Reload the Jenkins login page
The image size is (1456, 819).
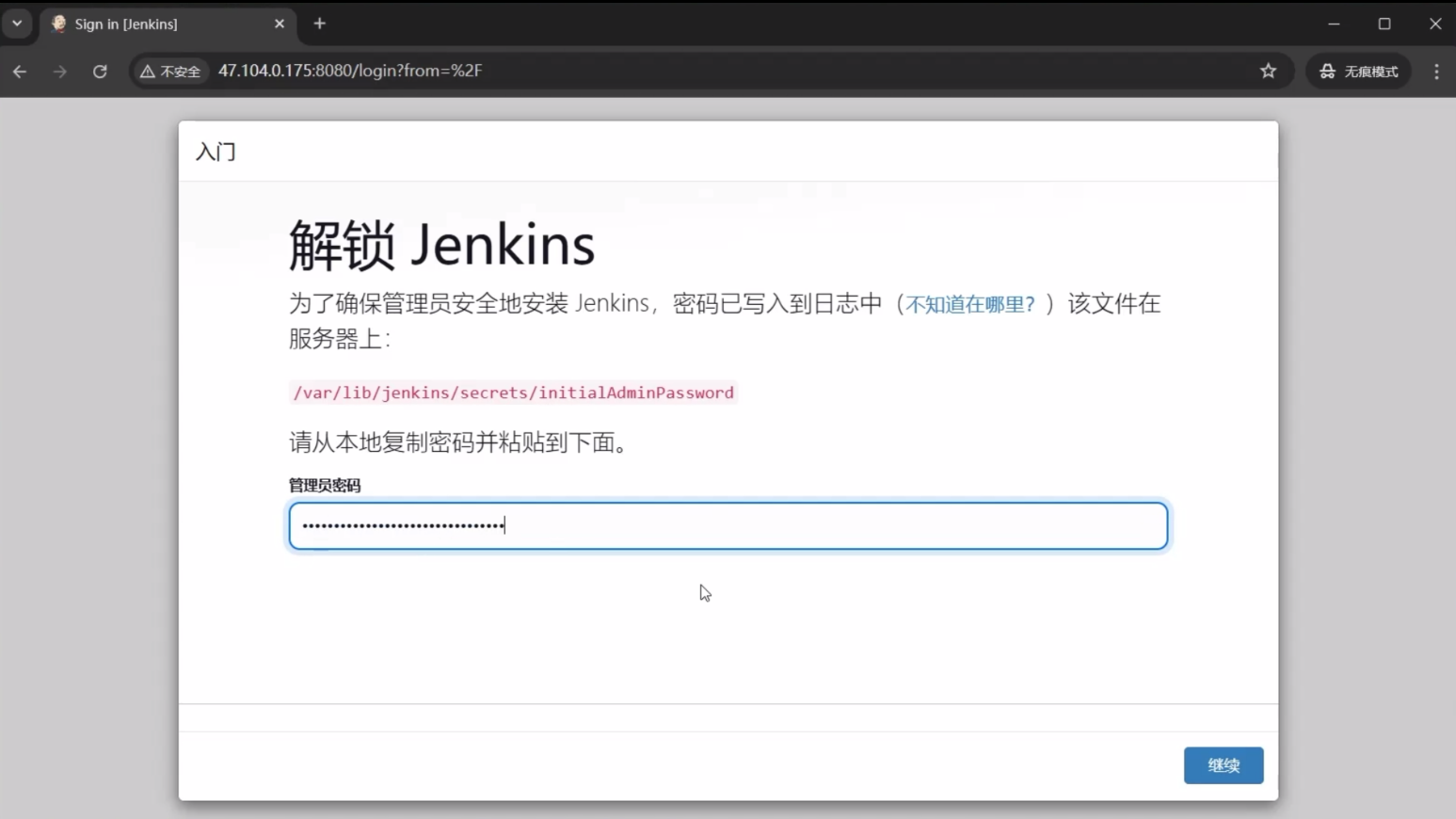tap(100, 72)
